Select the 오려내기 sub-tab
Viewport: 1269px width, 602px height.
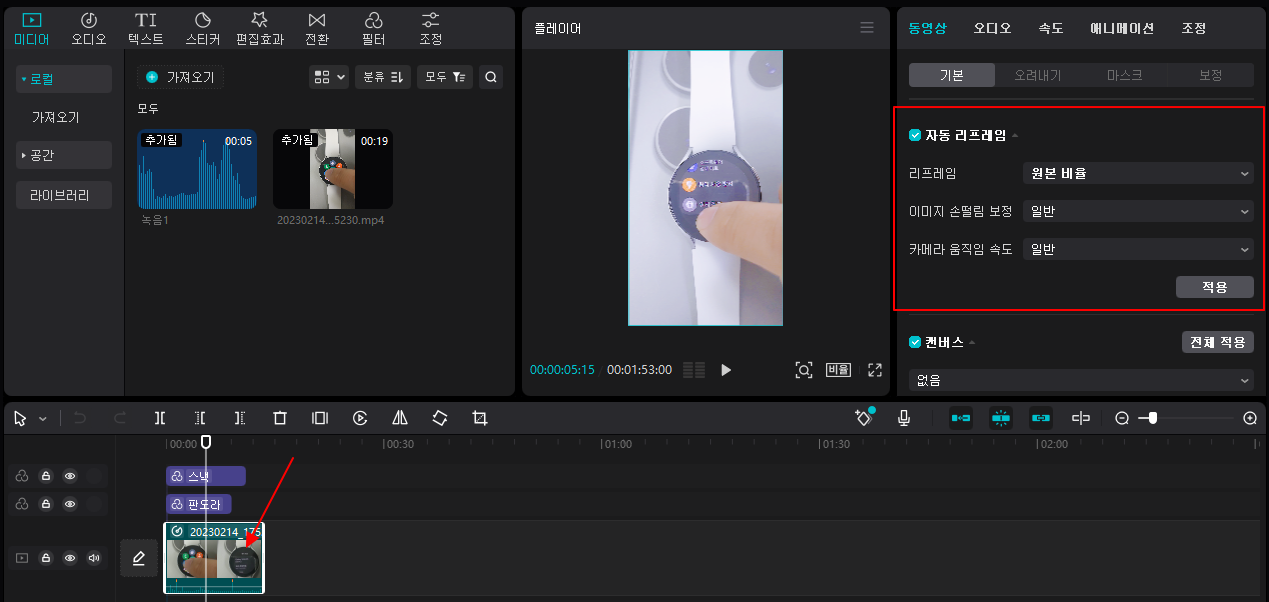click(x=1038, y=75)
